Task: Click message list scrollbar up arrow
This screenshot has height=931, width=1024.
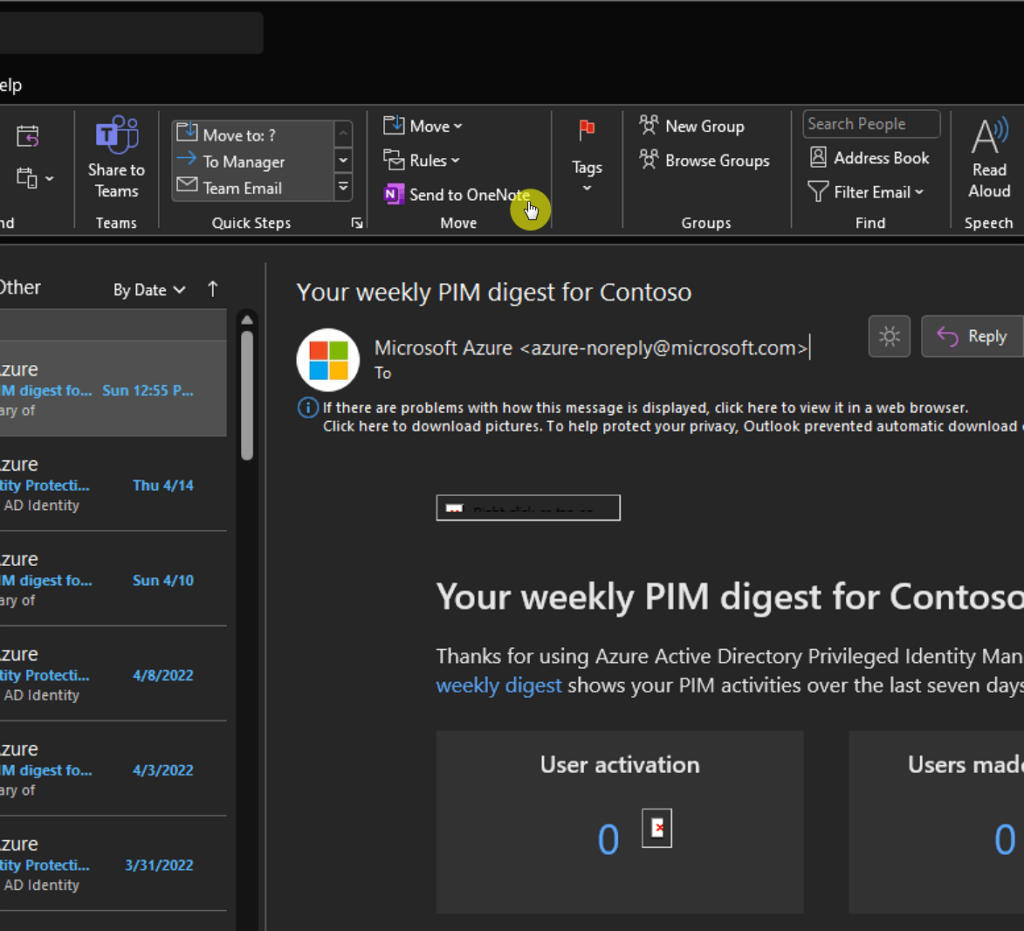Action: click(247, 320)
